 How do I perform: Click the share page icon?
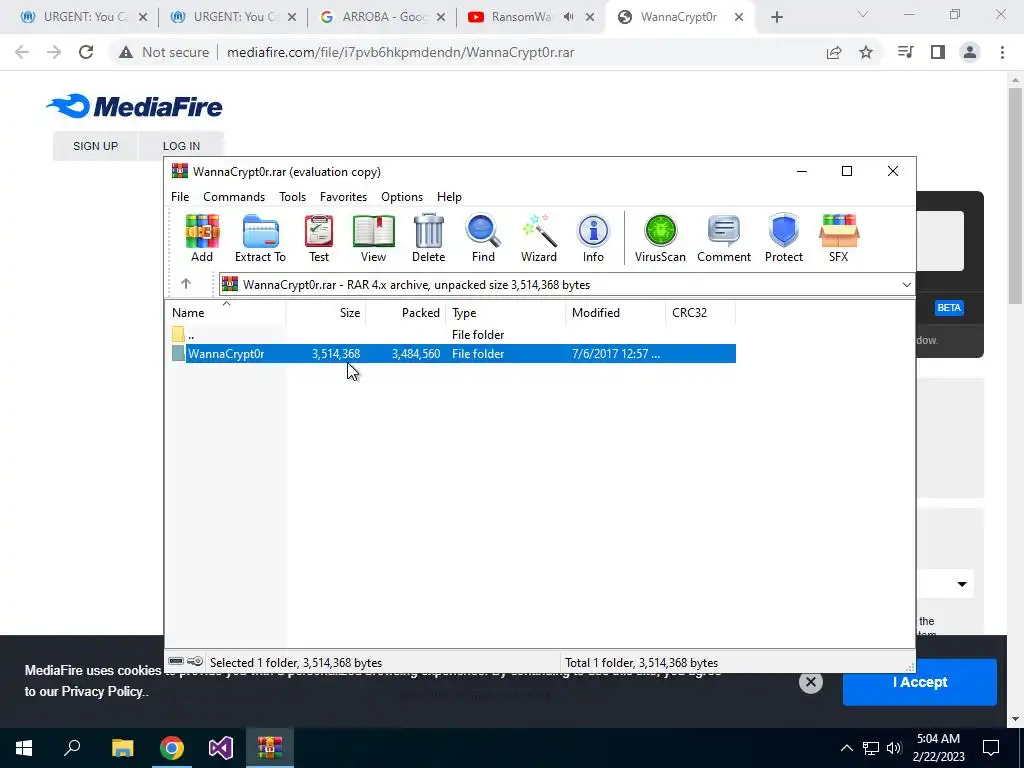834,52
